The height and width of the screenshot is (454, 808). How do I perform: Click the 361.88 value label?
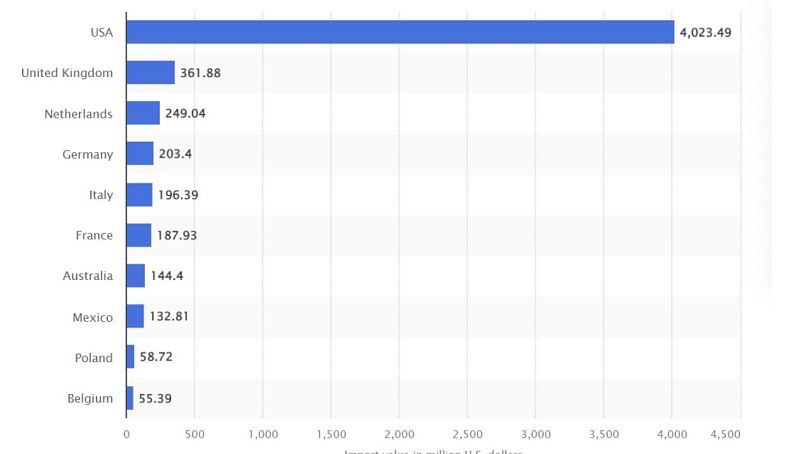click(x=203, y=73)
